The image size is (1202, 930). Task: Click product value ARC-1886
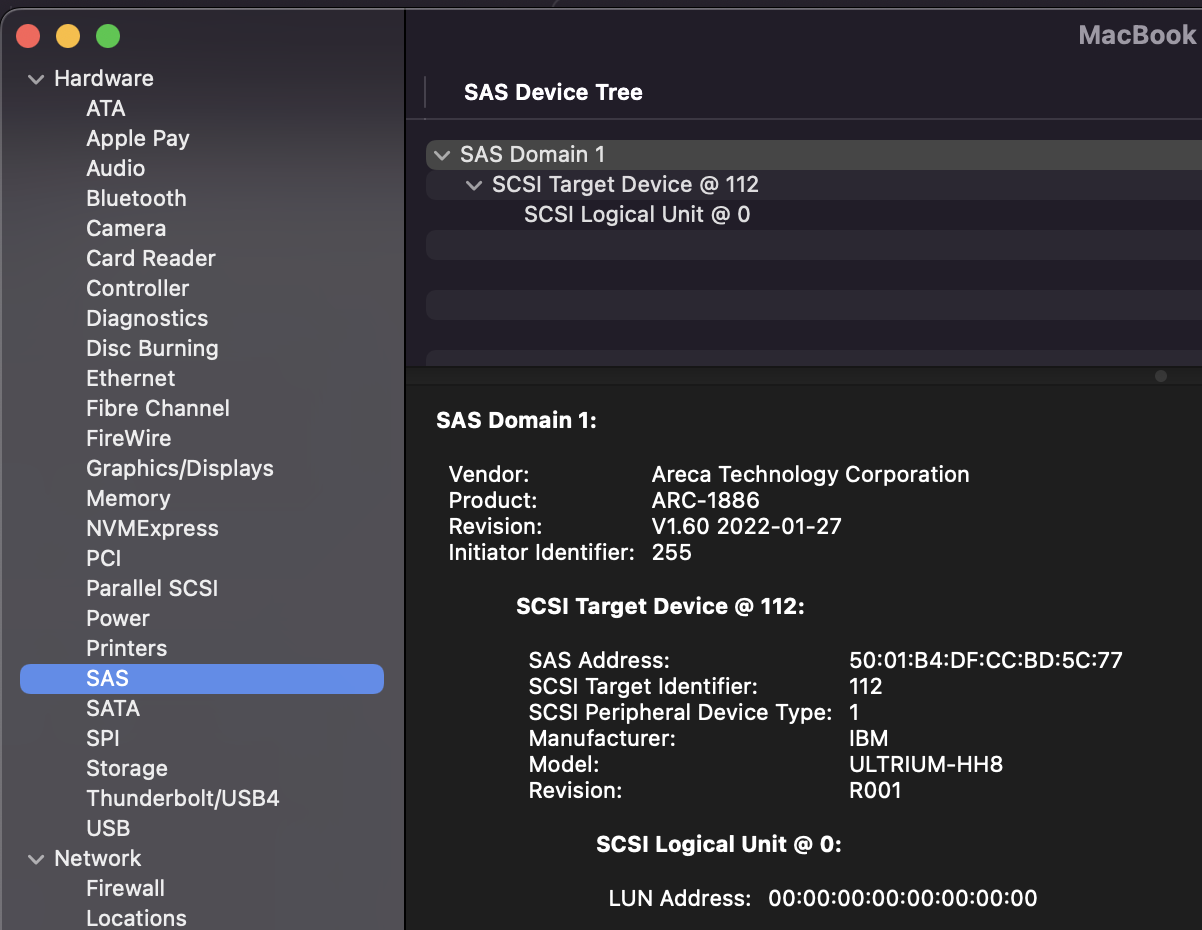705,500
